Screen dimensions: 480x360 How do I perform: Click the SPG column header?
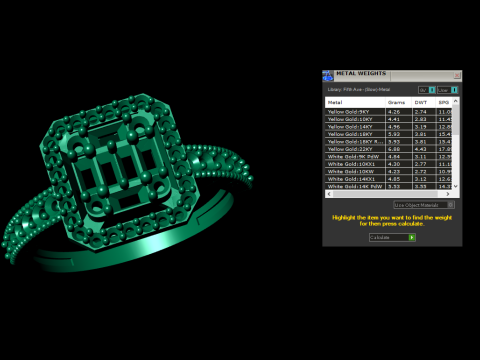[444, 102]
